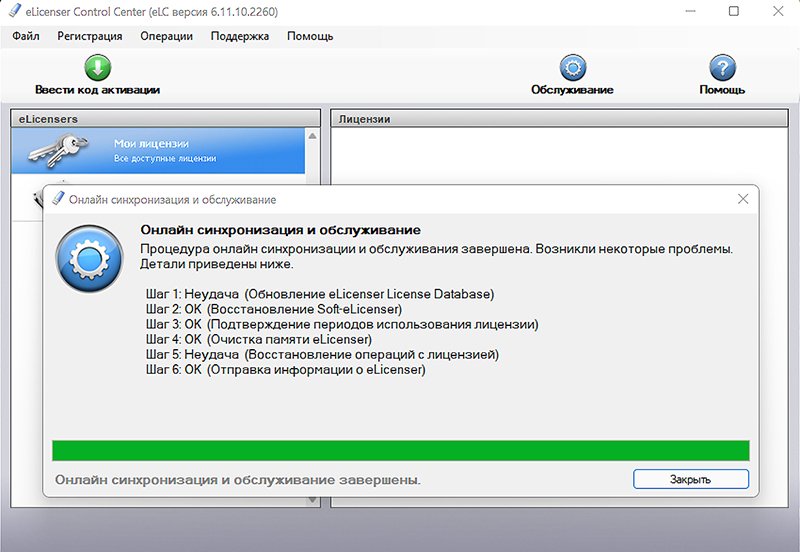Open the Операции menu
The width and height of the screenshot is (800, 552).
[166, 36]
